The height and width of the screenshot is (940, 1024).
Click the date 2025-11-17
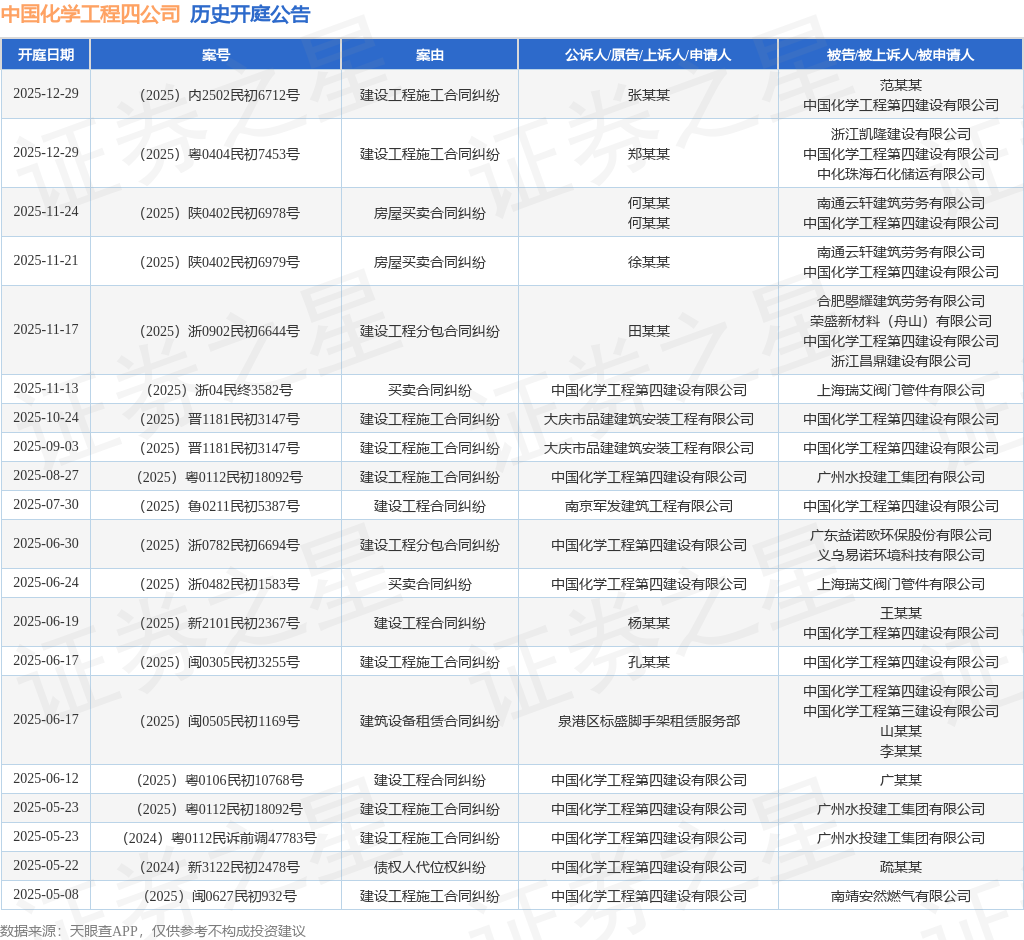pos(46,330)
